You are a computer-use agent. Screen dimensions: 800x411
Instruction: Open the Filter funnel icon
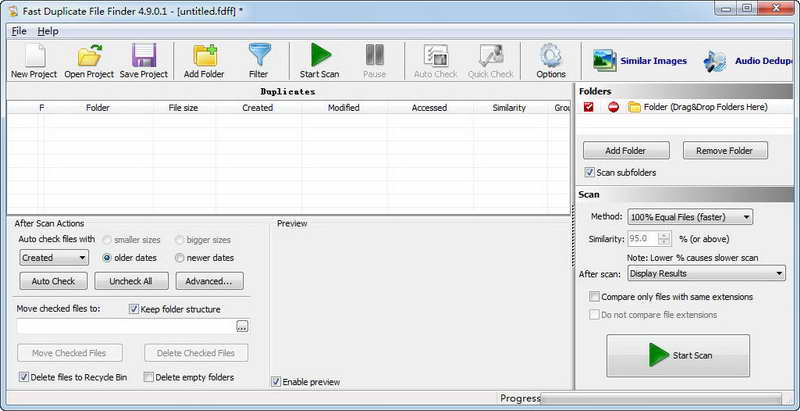[259, 55]
